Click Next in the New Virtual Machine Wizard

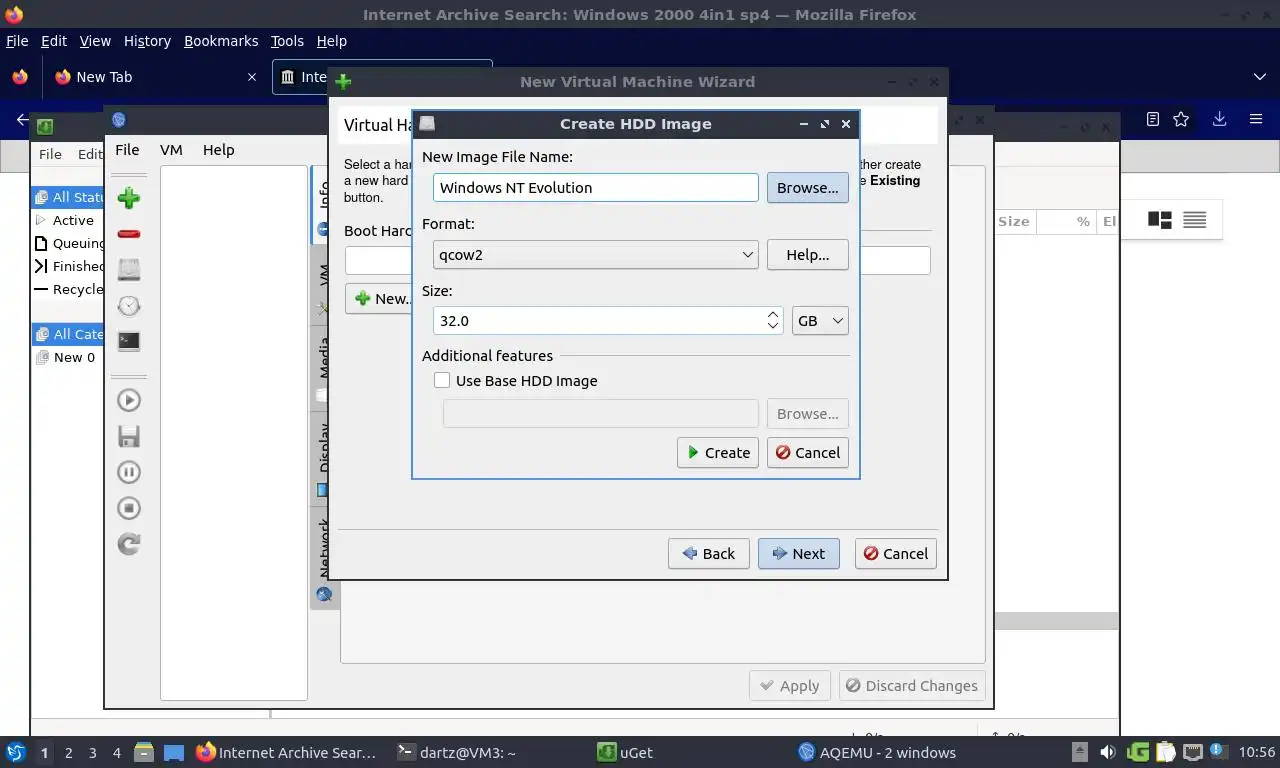coord(799,553)
